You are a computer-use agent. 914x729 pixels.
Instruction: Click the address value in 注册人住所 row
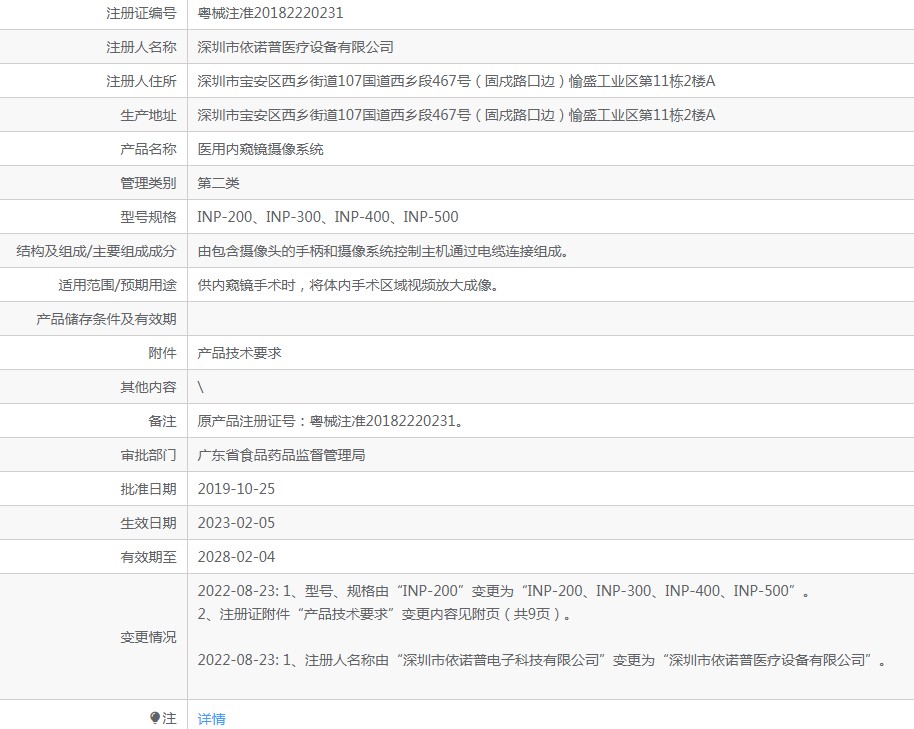[x=456, y=81]
